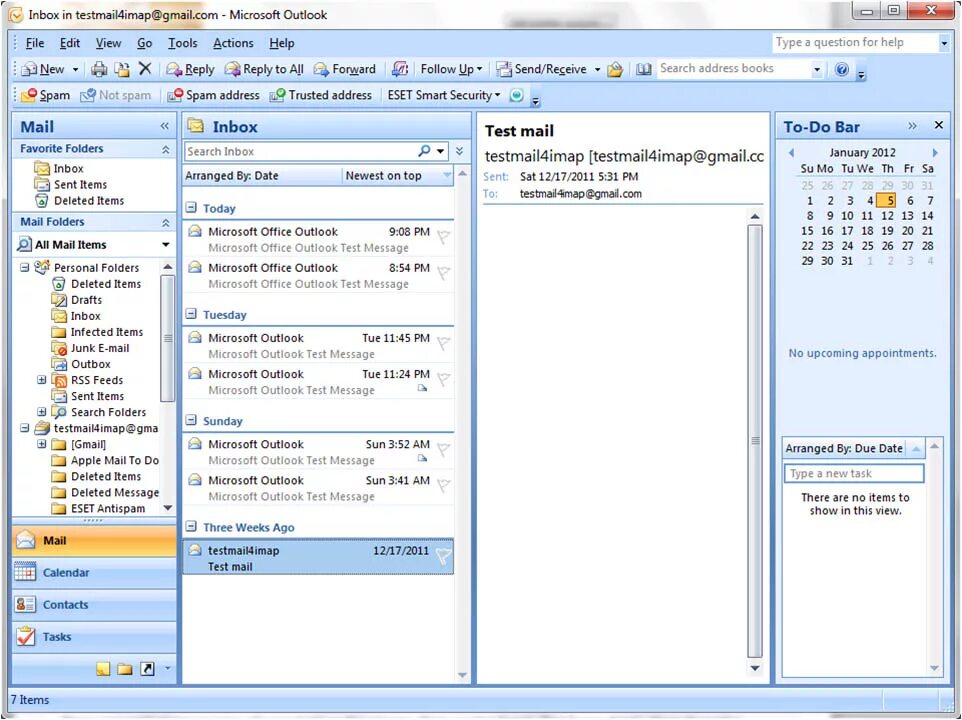This screenshot has width=962, height=720.
Task: Click the ESET round icon in the toolbar
Action: [x=517, y=96]
